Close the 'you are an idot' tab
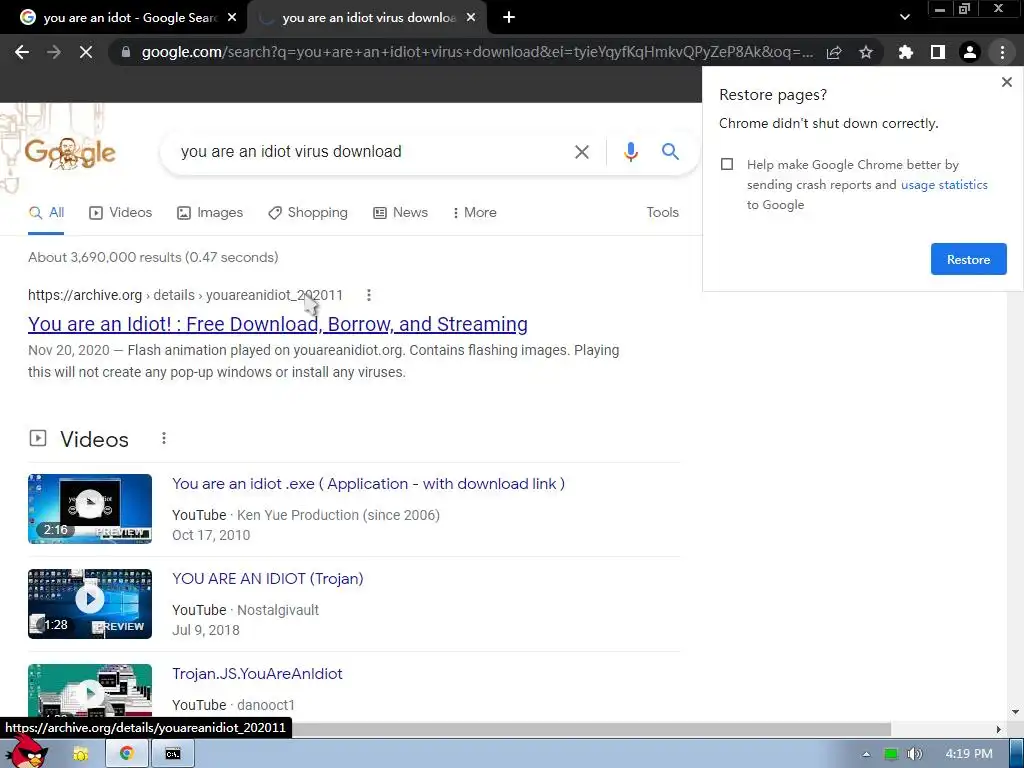The image size is (1024, 768). click(x=232, y=18)
